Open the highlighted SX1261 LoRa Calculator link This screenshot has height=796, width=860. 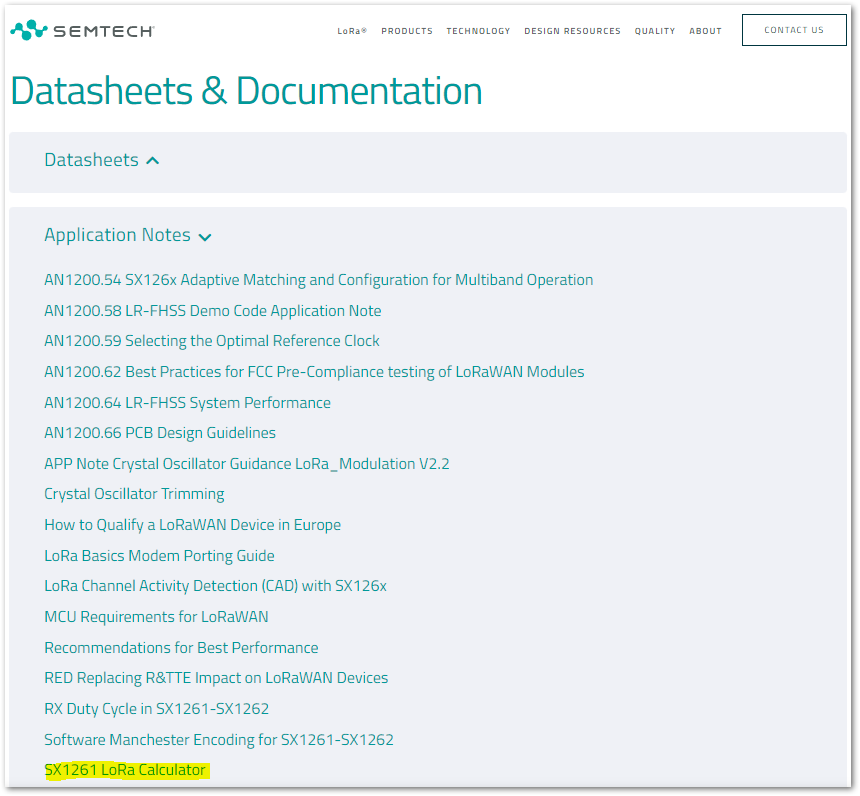pyautogui.click(x=125, y=770)
